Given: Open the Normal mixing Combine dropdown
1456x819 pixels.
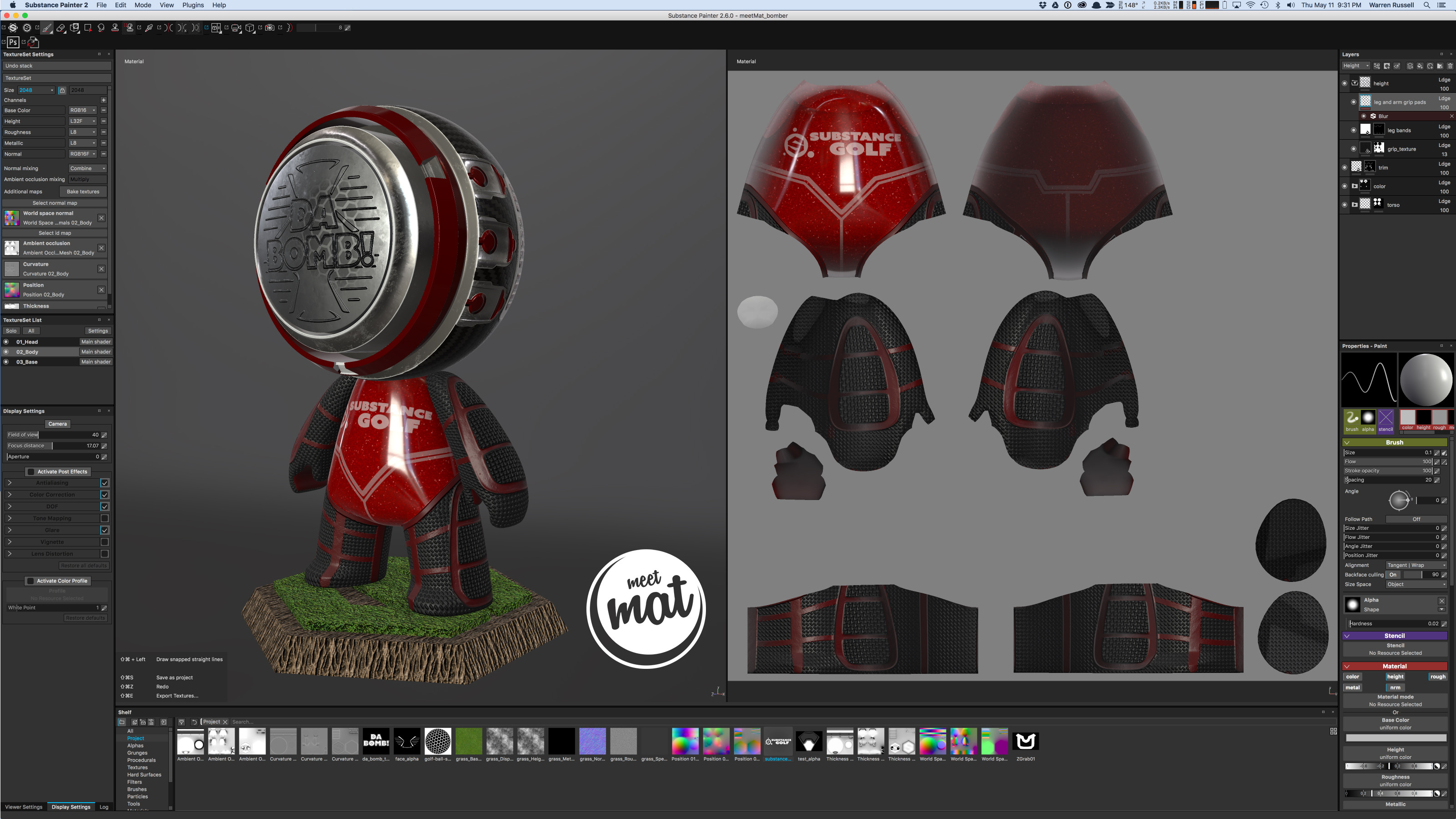Looking at the screenshot, I should [88, 168].
